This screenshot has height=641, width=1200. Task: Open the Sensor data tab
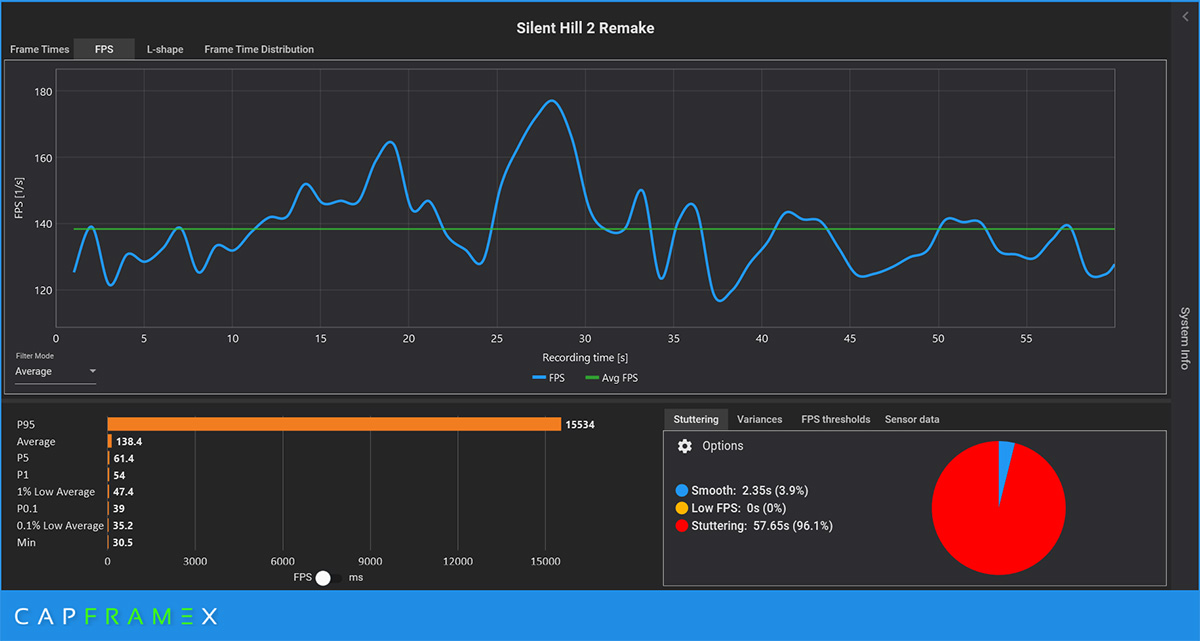[912, 419]
